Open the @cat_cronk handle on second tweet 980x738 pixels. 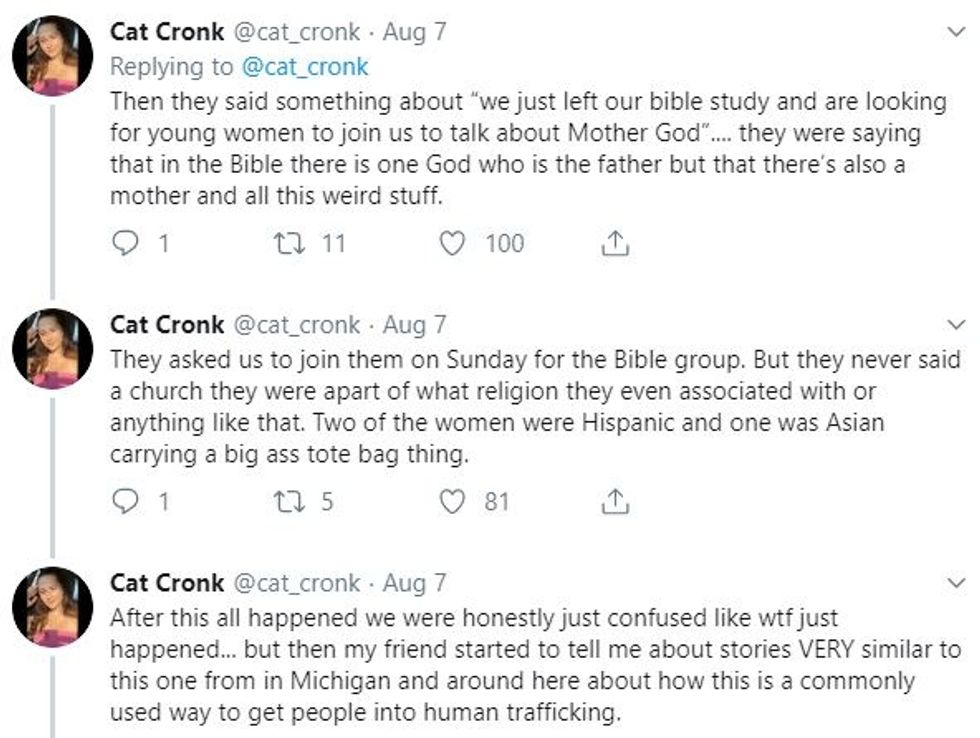tap(296, 325)
